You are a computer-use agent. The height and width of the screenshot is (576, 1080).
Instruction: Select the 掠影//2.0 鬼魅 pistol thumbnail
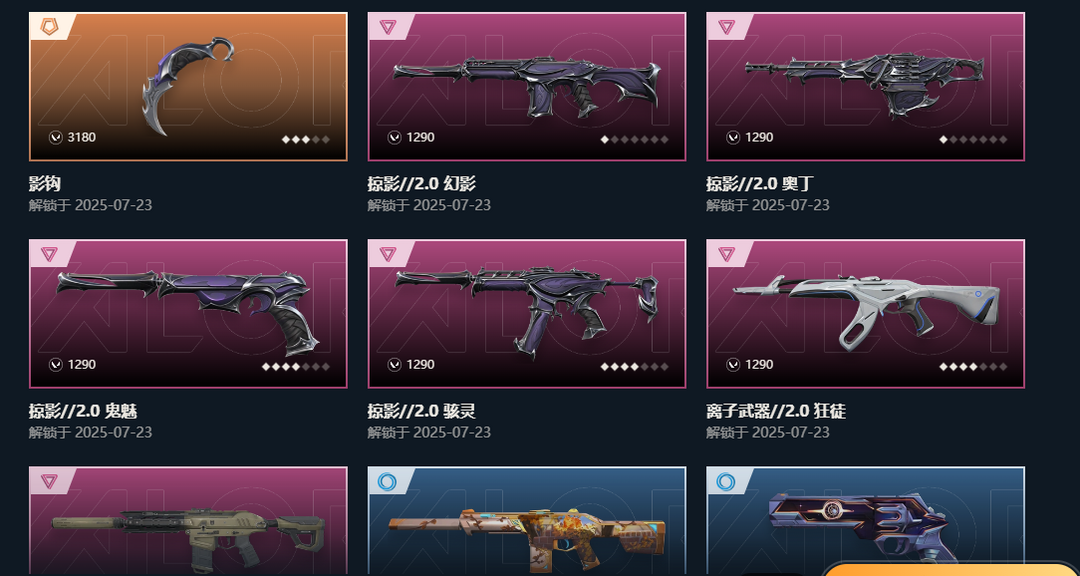188,310
